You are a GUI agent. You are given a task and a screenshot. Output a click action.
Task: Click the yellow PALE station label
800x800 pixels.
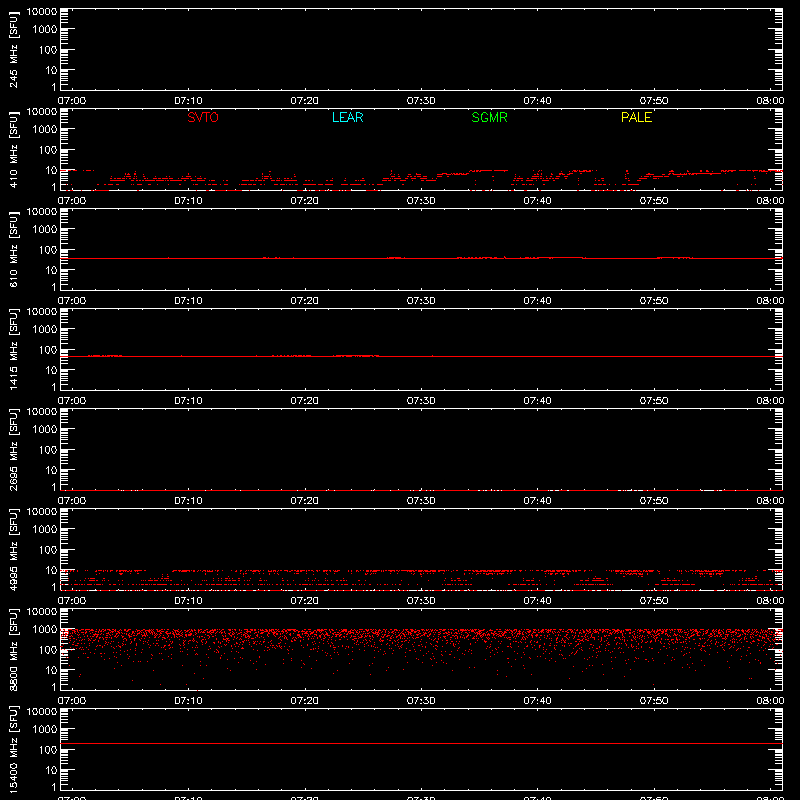pos(636,117)
